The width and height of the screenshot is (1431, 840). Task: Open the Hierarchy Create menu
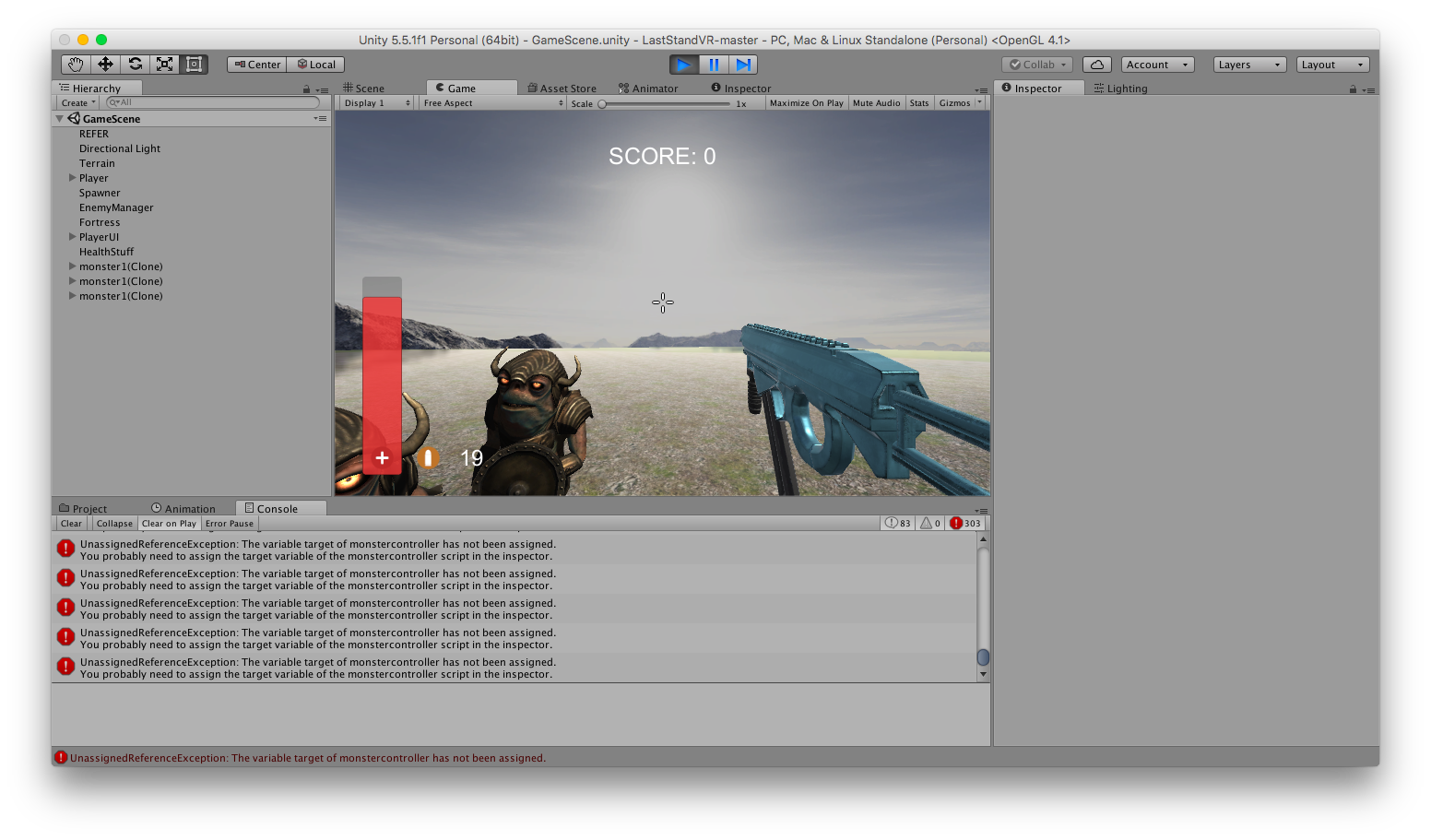pyautogui.click(x=78, y=103)
